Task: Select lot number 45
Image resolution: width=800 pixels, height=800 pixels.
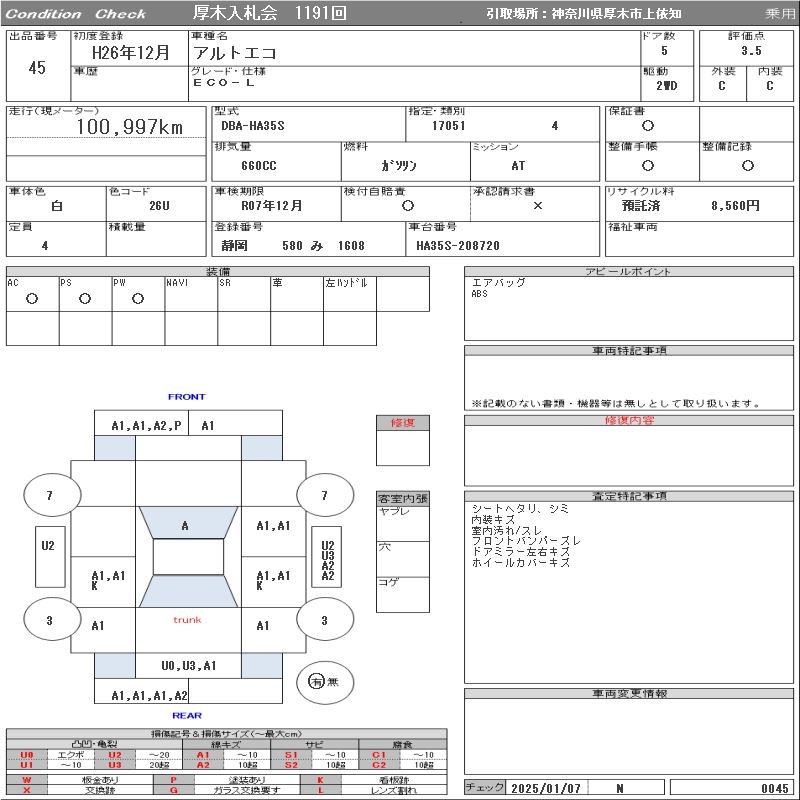Action: click(37, 67)
